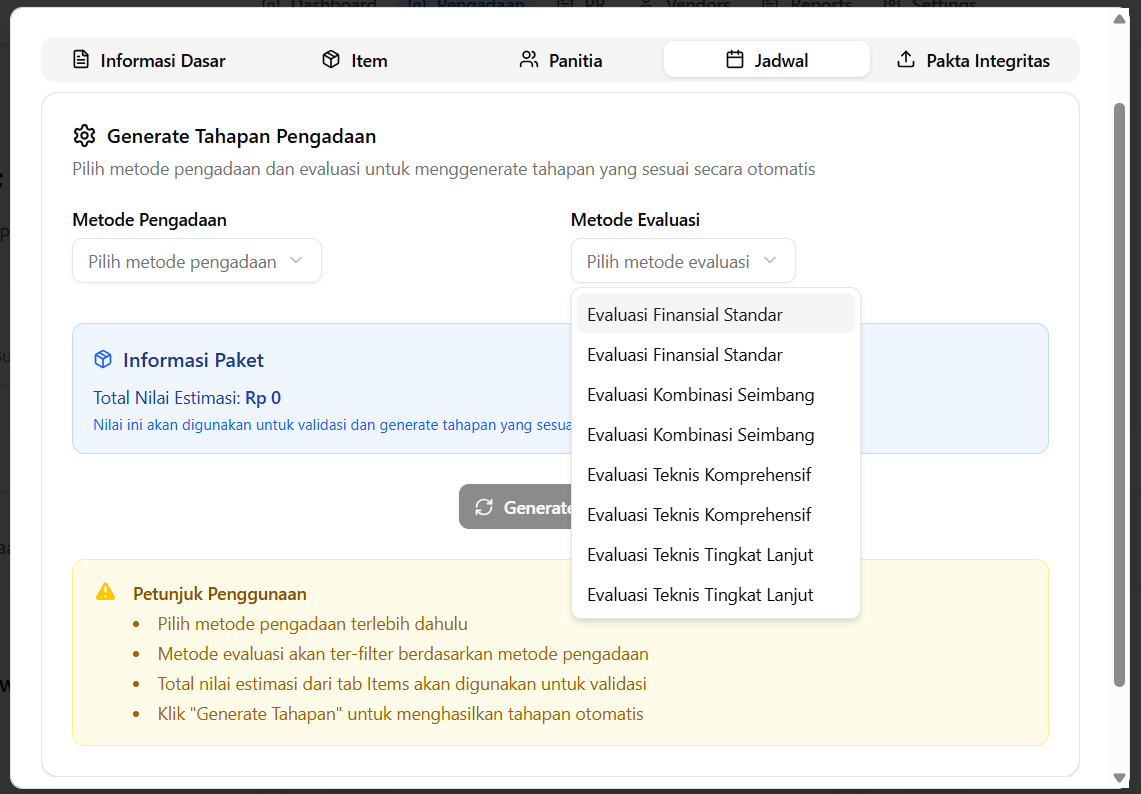Click the gear icon beside Generate Tahapan heading
The height and width of the screenshot is (794, 1141).
click(85, 136)
